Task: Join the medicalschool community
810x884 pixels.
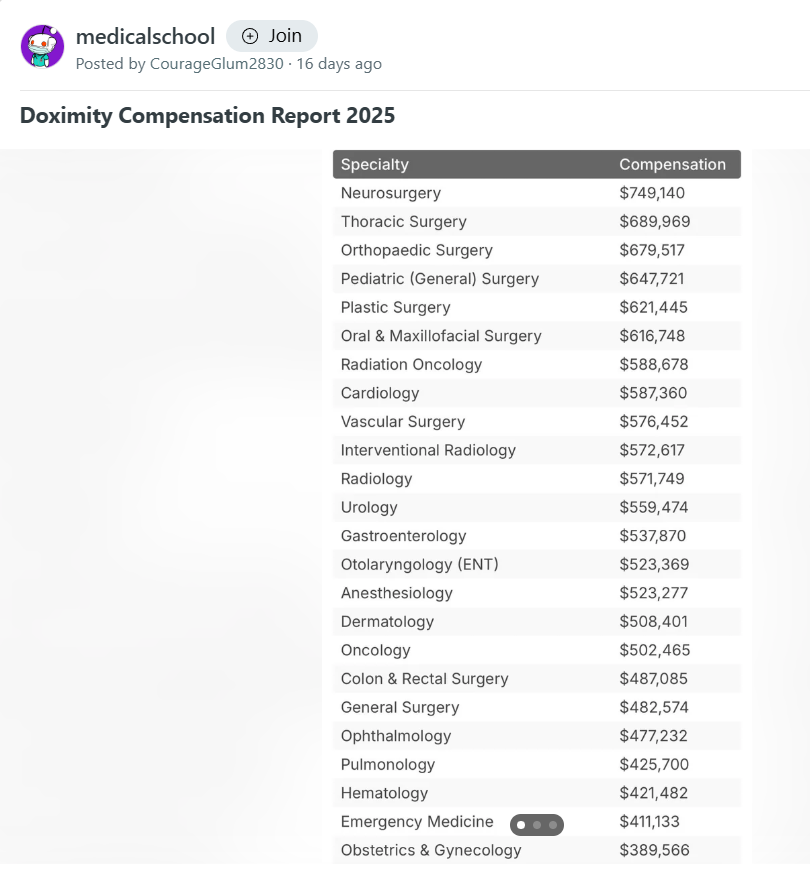Action: click(272, 36)
